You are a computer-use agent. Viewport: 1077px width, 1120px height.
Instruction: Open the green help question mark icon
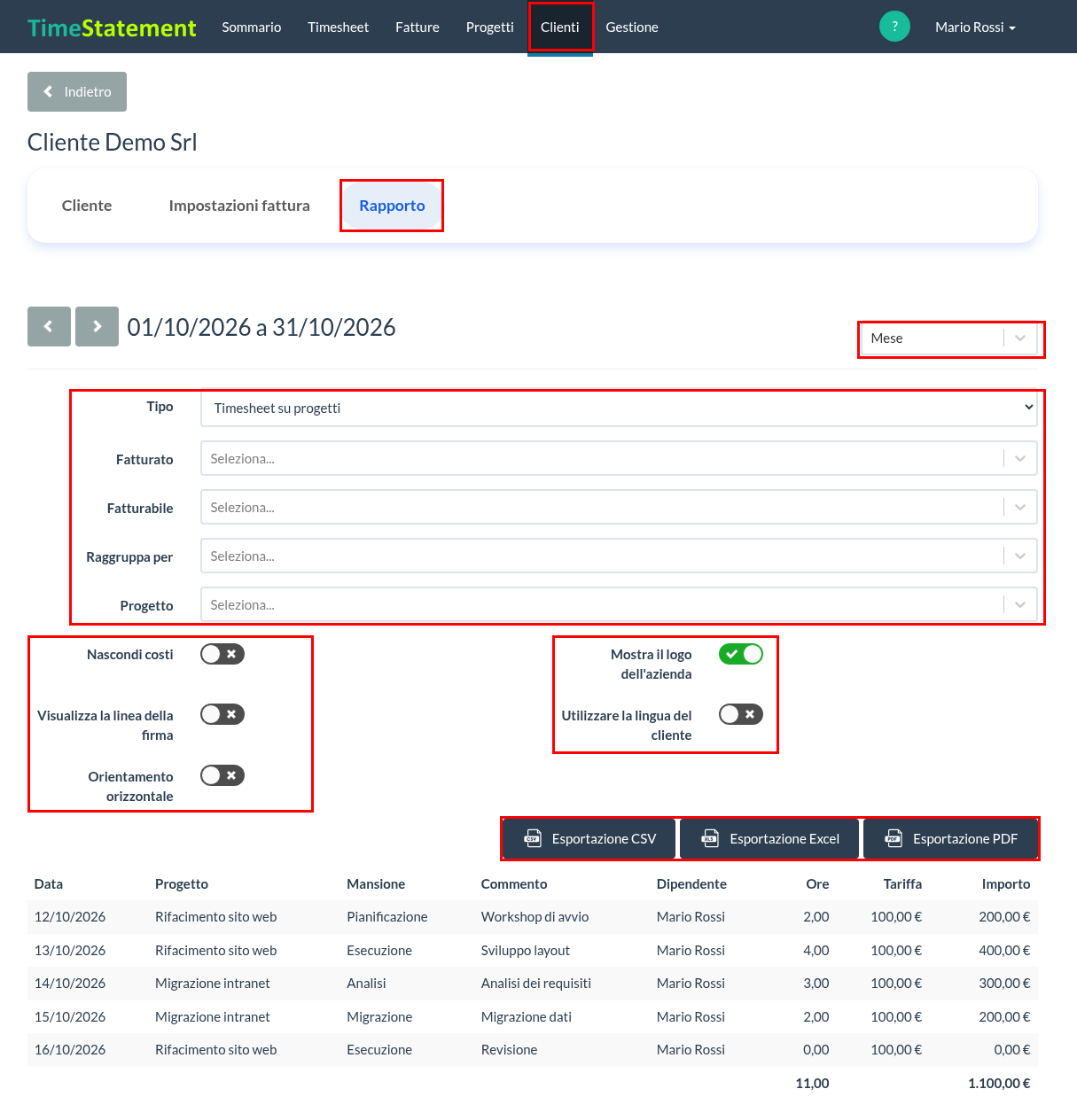click(x=894, y=27)
